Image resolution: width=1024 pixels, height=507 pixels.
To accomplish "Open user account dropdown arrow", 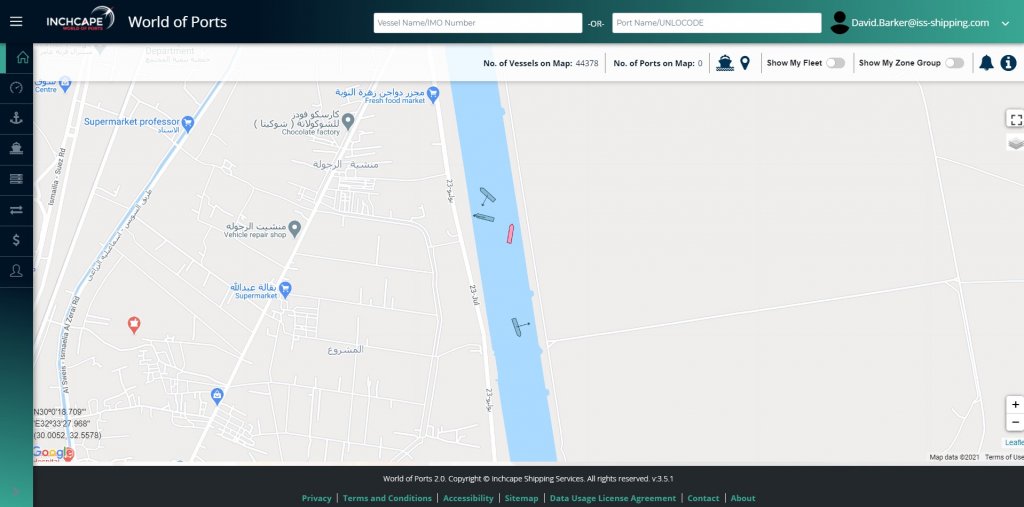I will 1005,24.
